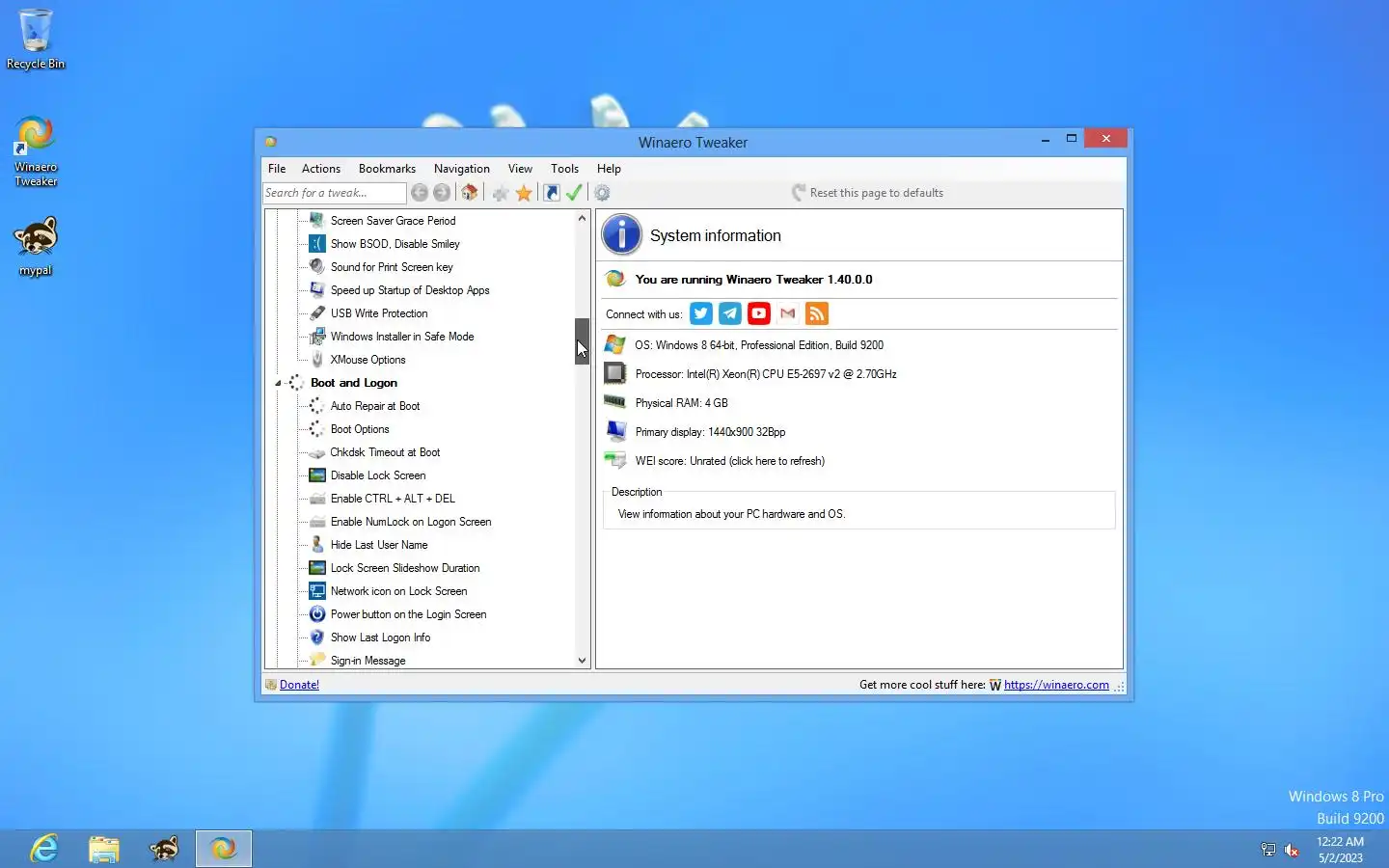1389x868 pixels.
Task: Select the Winaero Tweaker desktop shortcut
Action: point(36,151)
